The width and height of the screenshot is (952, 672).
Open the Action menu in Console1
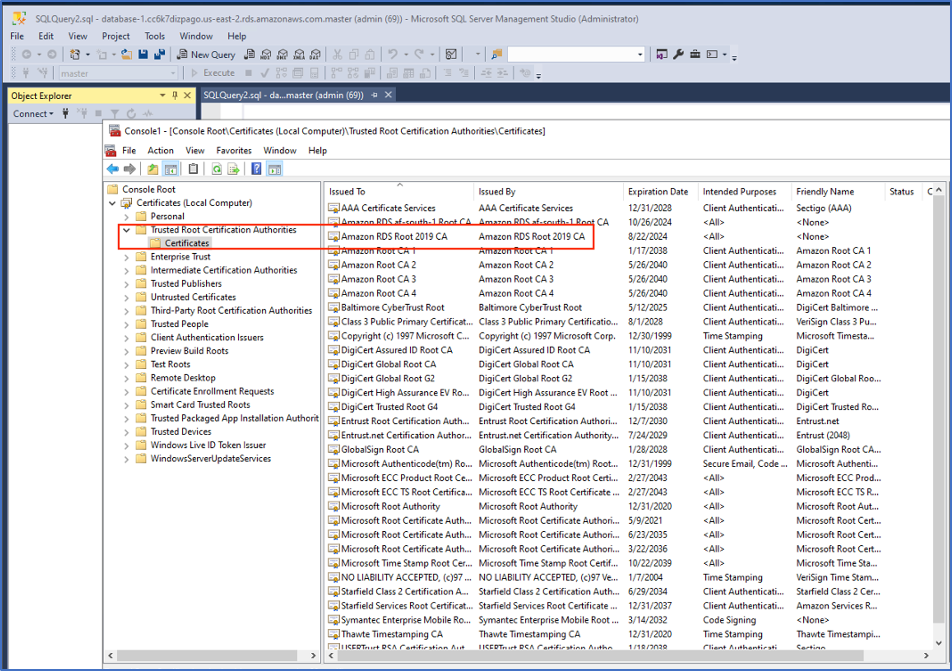point(160,151)
